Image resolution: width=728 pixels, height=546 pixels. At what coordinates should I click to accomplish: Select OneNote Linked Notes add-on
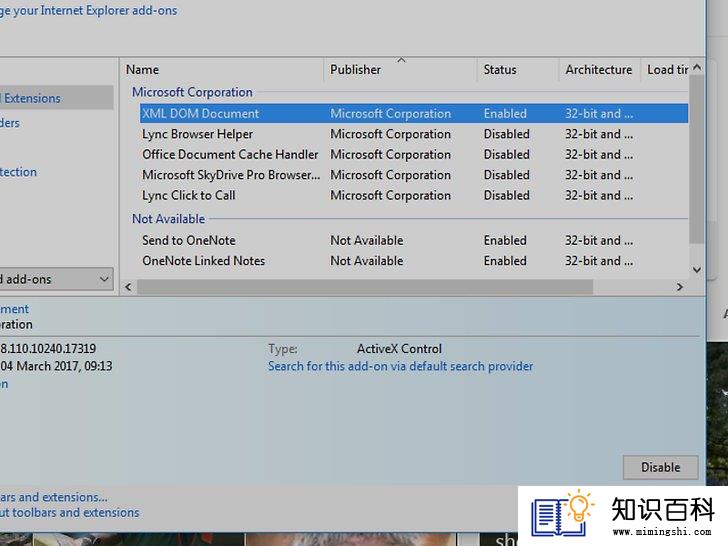click(414, 261)
